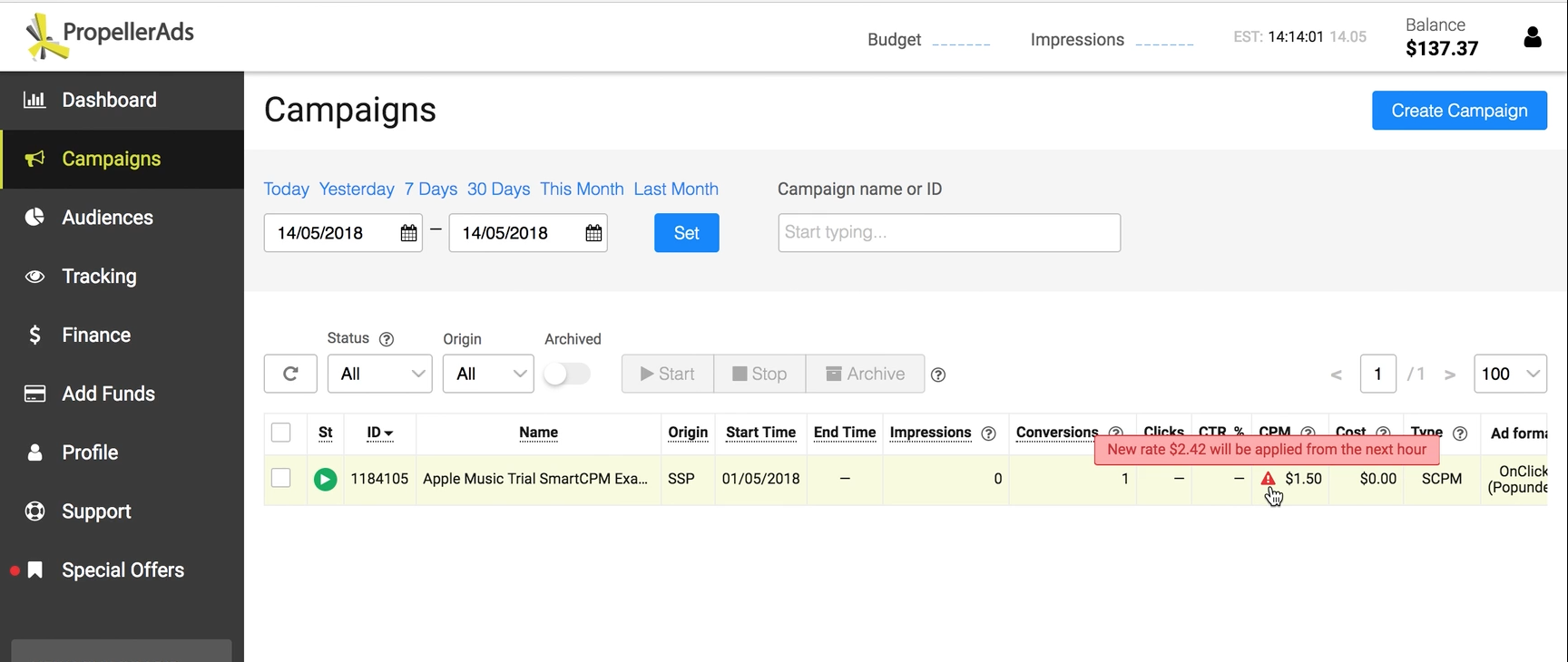Sort by Name column header
Image resolution: width=1568 pixels, height=662 pixels.
(x=538, y=433)
